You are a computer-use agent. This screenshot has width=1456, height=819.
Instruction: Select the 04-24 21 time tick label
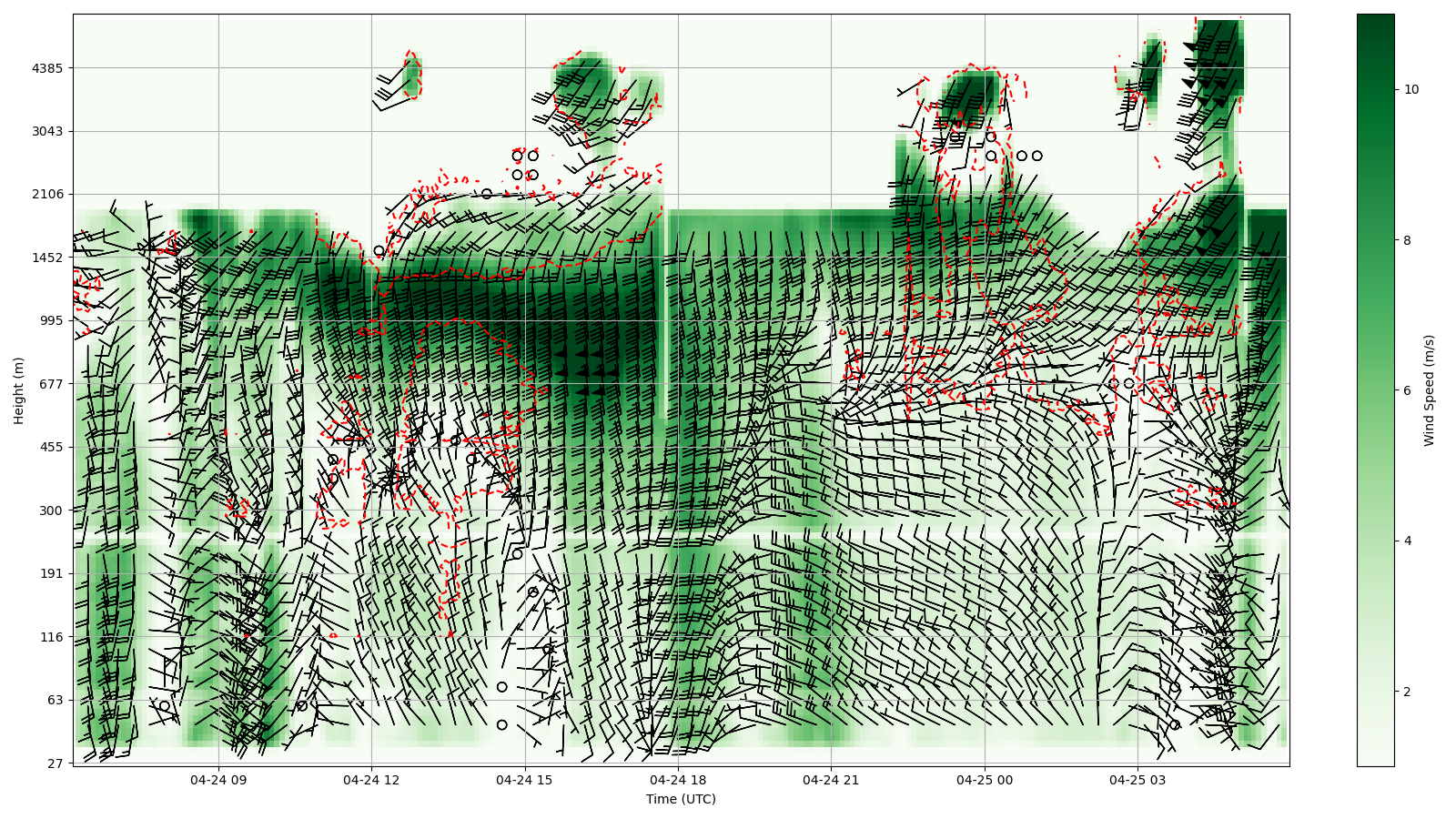831,780
